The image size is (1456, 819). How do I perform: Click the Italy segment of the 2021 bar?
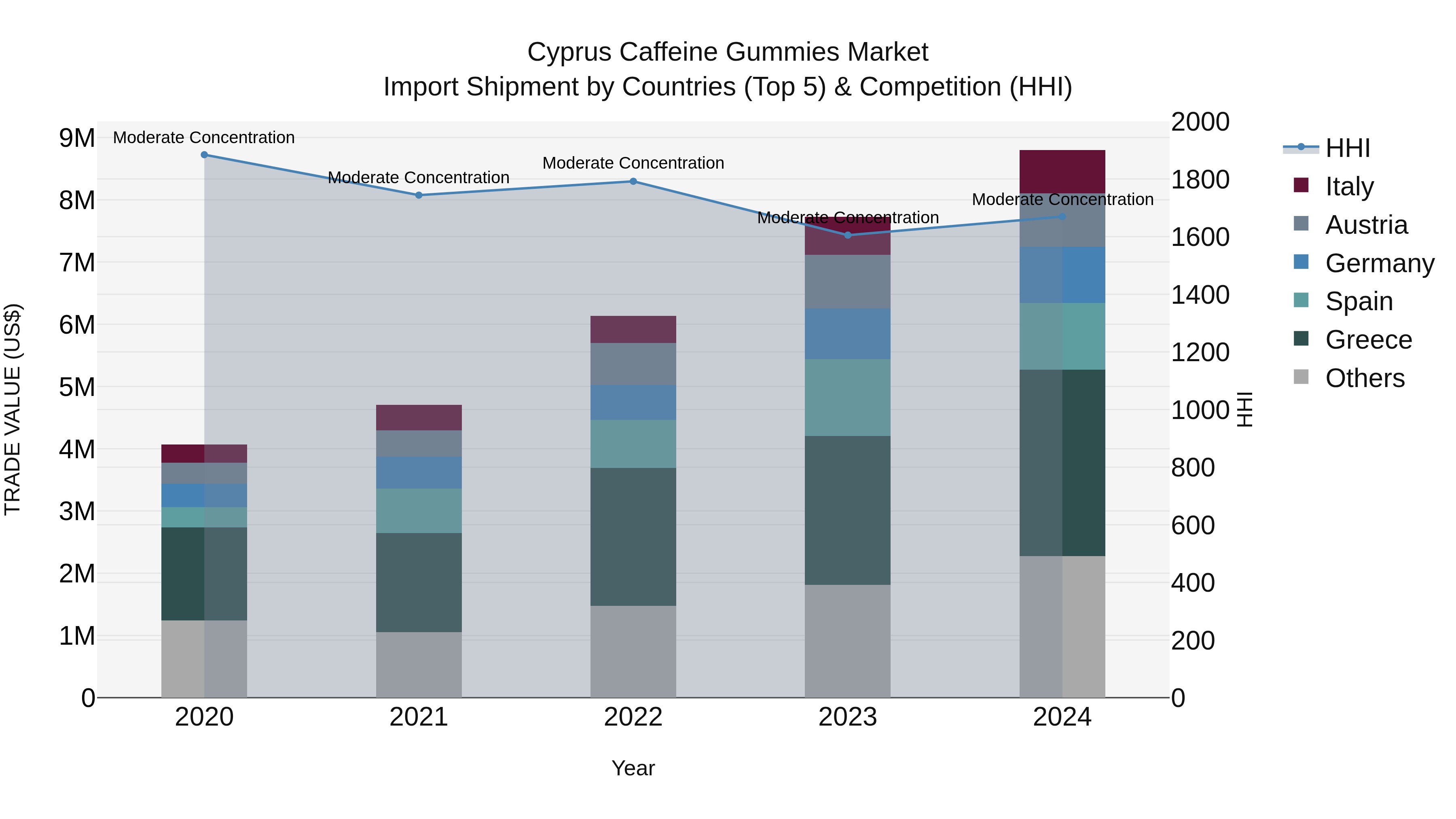(x=419, y=418)
